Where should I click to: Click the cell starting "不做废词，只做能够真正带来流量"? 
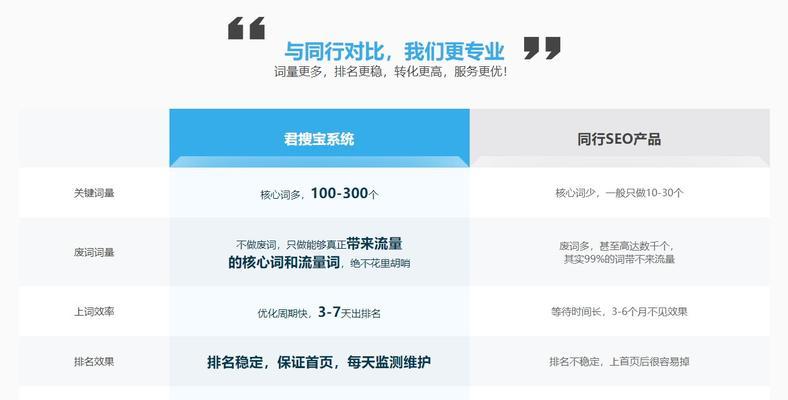pyautogui.click(x=319, y=253)
